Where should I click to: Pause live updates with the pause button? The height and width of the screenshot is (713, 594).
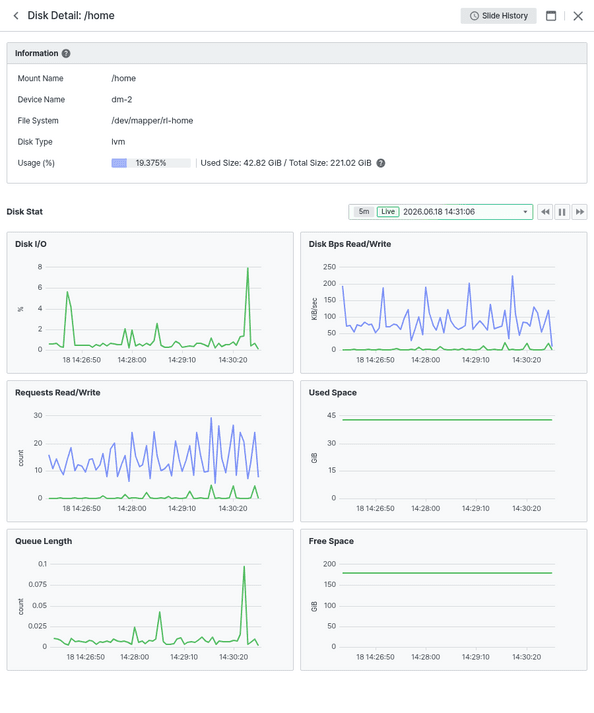[562, 212]
